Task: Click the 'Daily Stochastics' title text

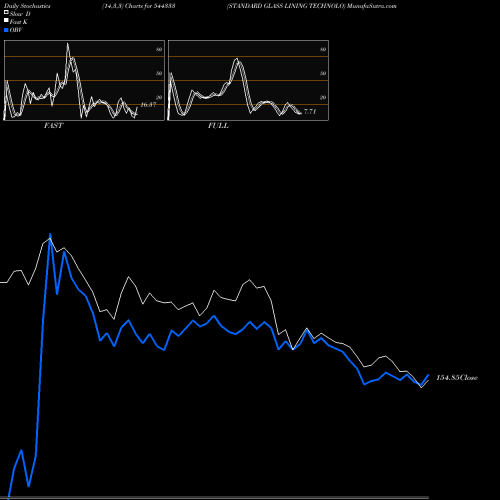Action: pyautogui.click(x=27, y=6)
